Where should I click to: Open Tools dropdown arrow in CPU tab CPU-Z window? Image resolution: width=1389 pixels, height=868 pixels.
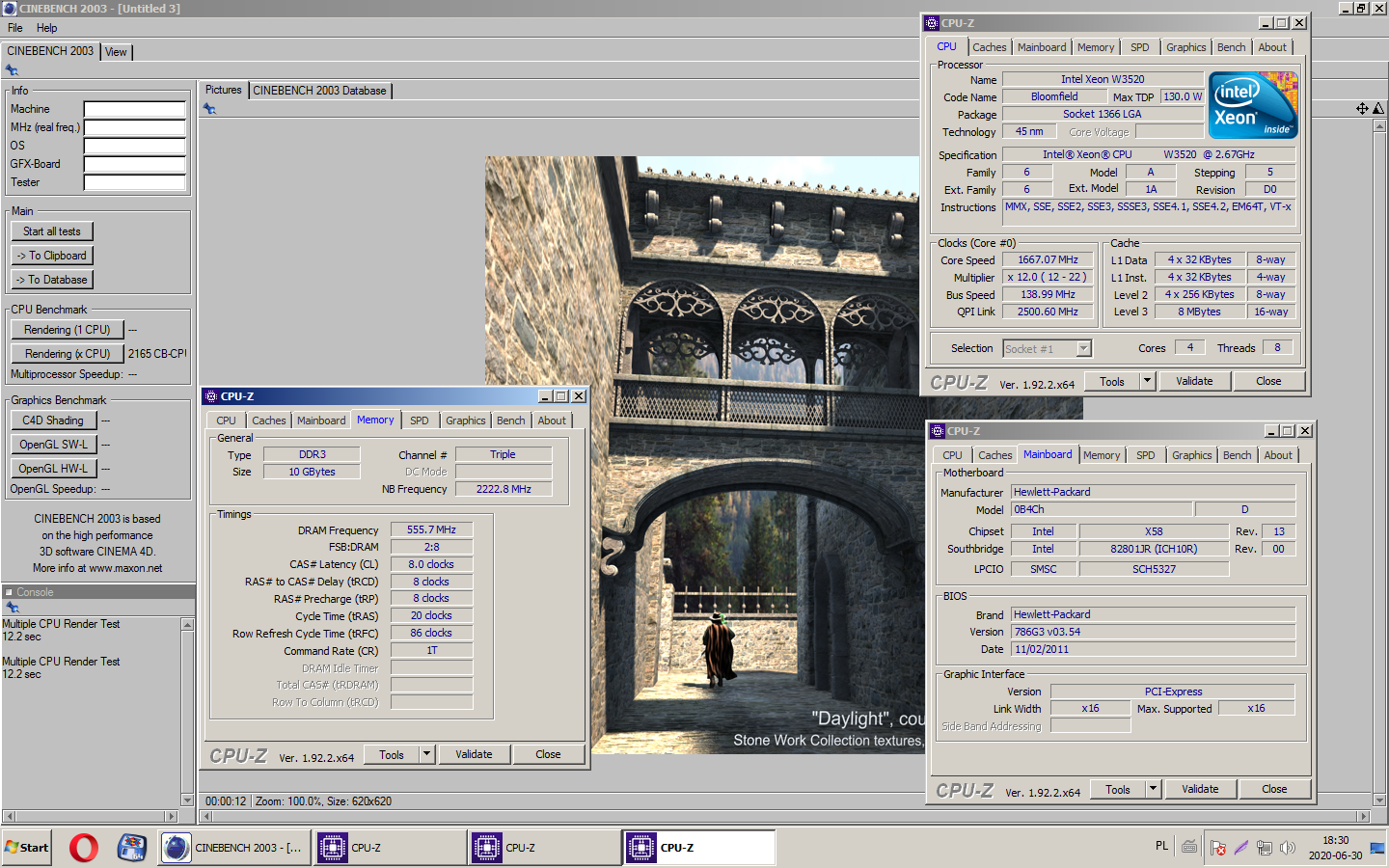(x=1147, y=381)
